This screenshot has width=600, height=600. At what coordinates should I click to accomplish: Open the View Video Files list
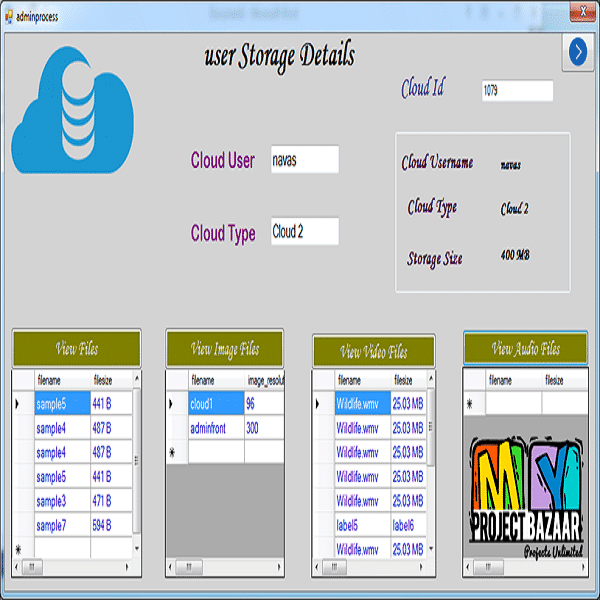point(373,351)
